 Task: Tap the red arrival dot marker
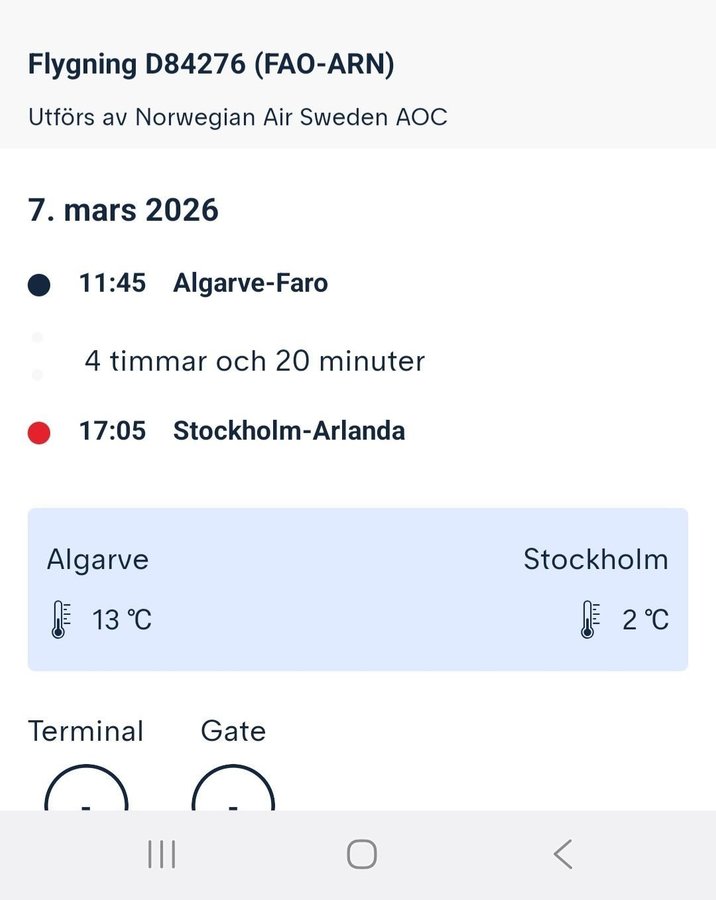point(39,433)
